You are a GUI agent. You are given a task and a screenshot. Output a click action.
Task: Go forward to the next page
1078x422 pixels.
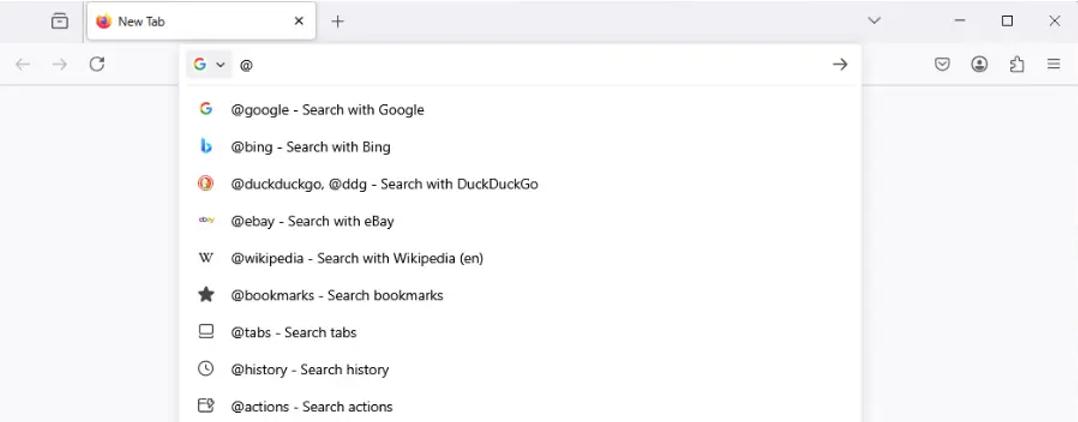60,64
